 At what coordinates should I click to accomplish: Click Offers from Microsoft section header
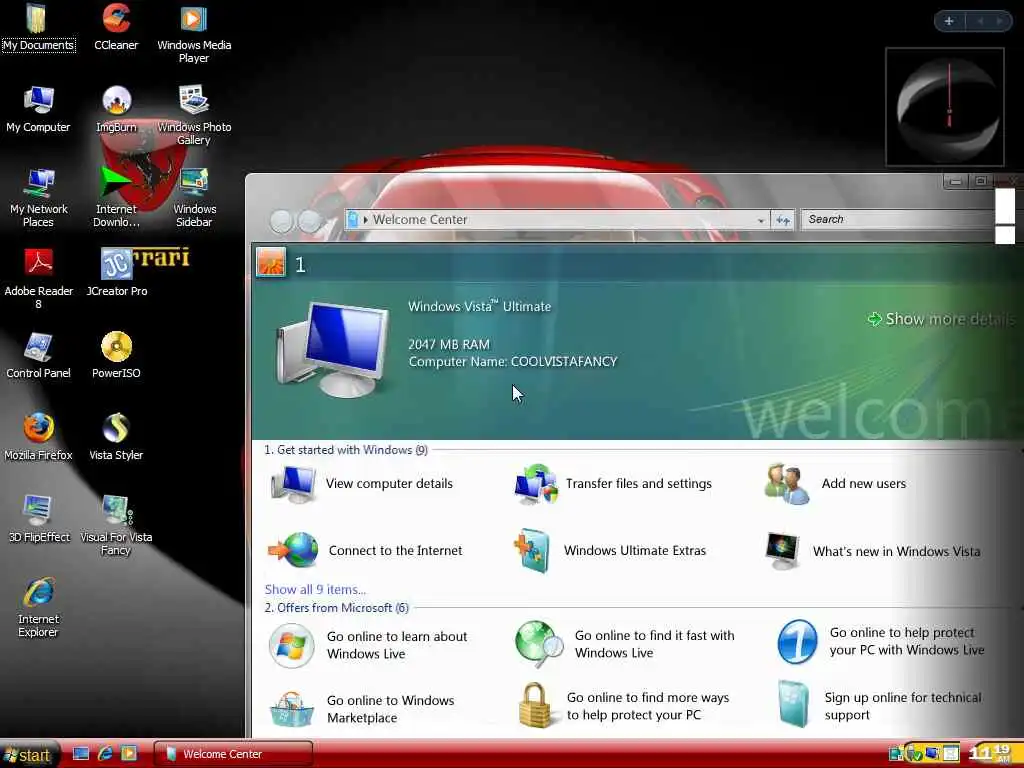(x=336, y=608)
